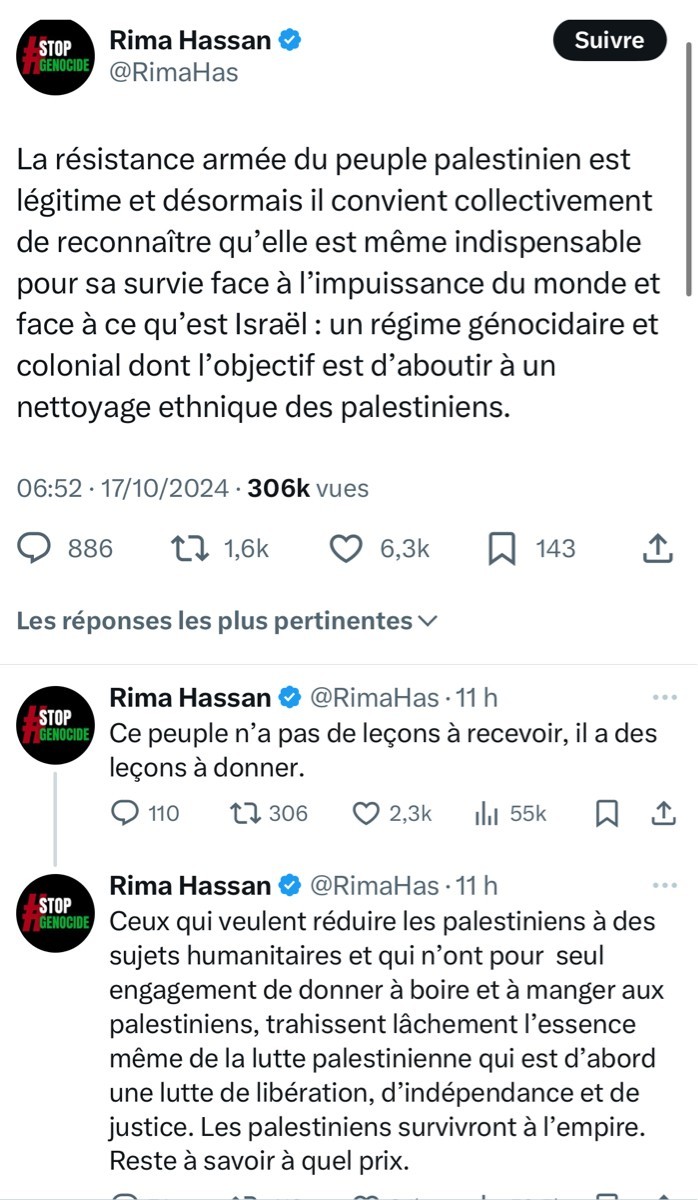698x1200 pixels.
Task: Click the verified badge beside header name
Action: 291,41
